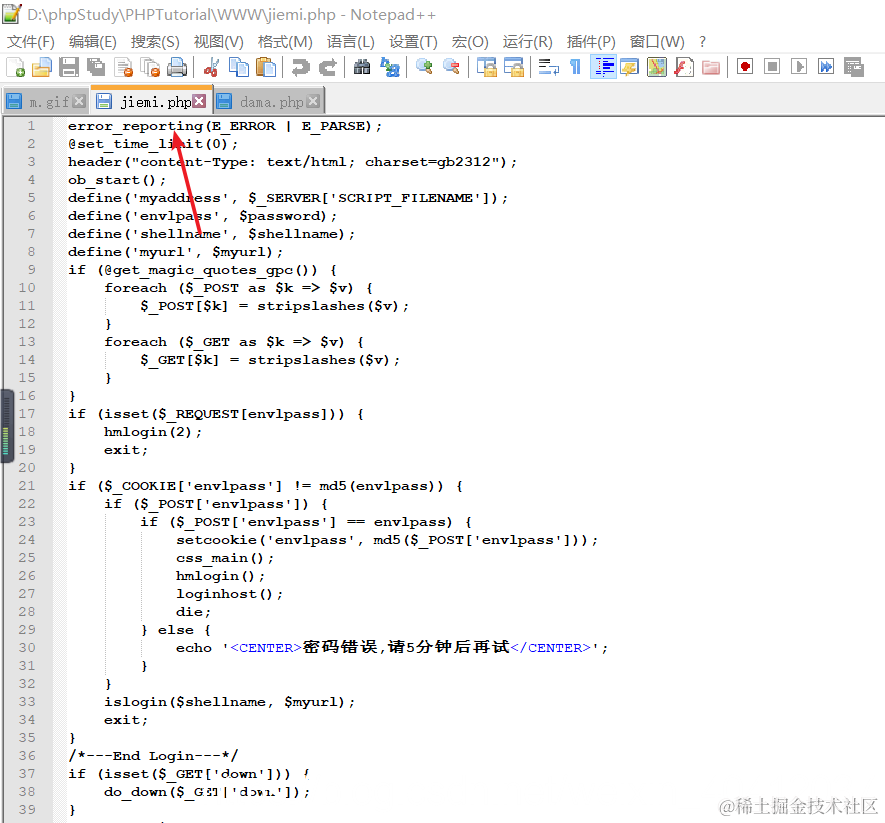Open the document map panel

click(x=656, y=67)
